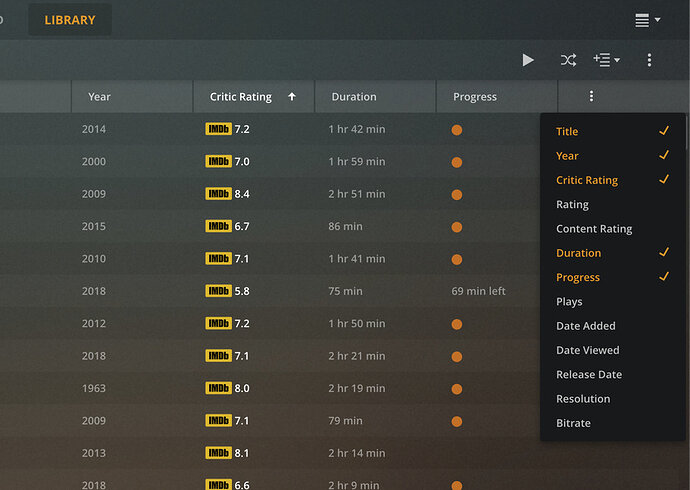Viewport: 690px width, 490px height.
Task: Select the year 2013 cell
Action: click(94, 453)
